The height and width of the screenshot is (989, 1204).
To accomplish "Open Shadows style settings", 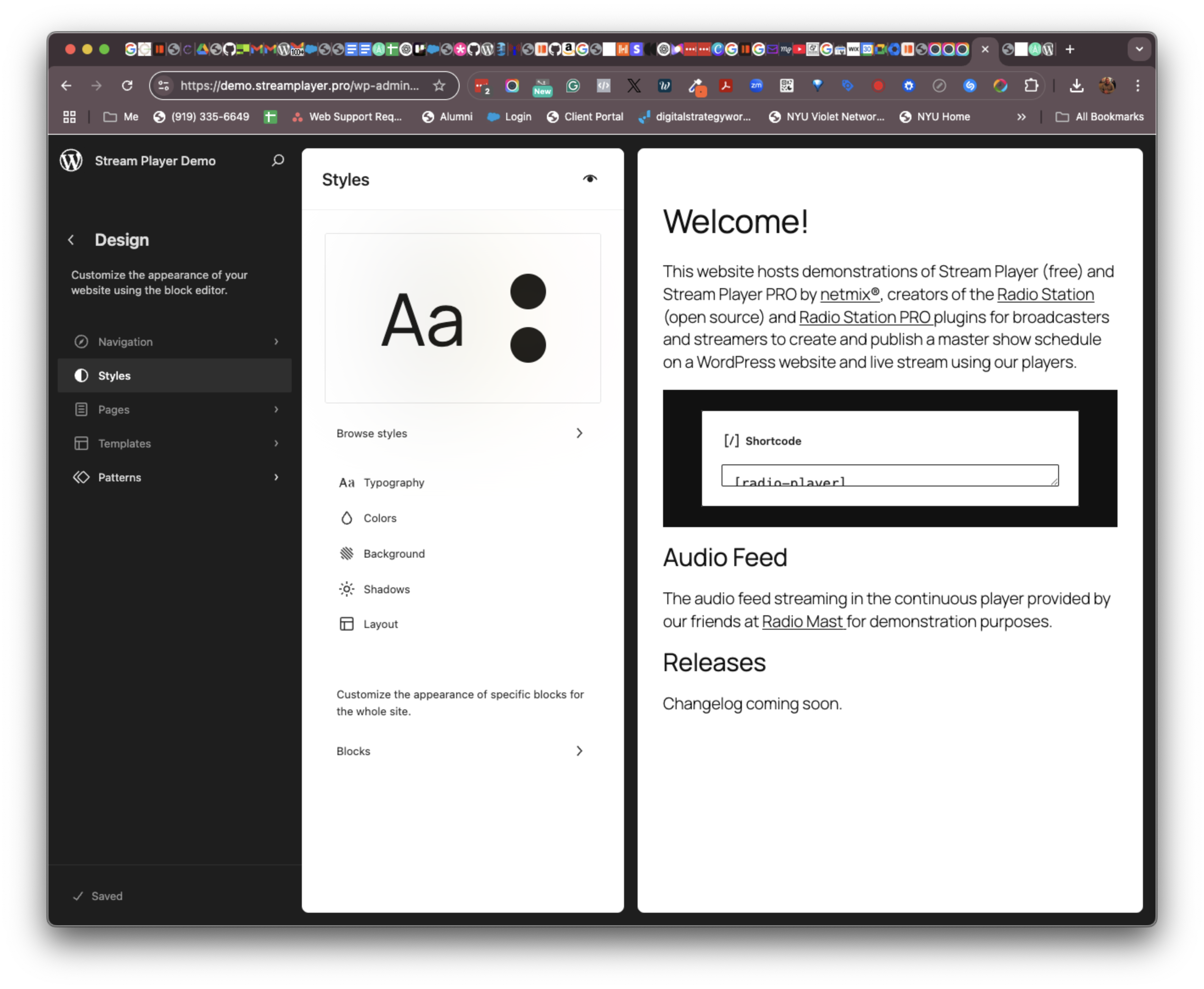I will [463, 589].
